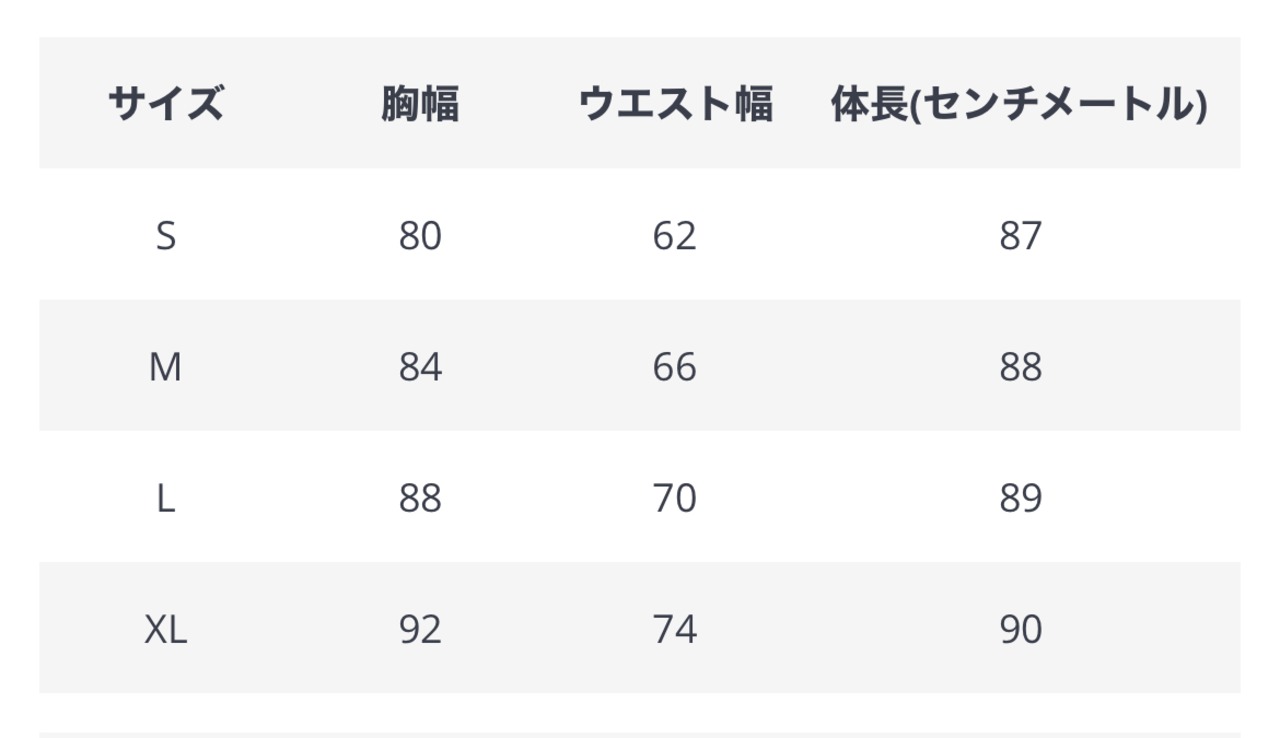Select body length value 87

click(x=1020, y=237)
